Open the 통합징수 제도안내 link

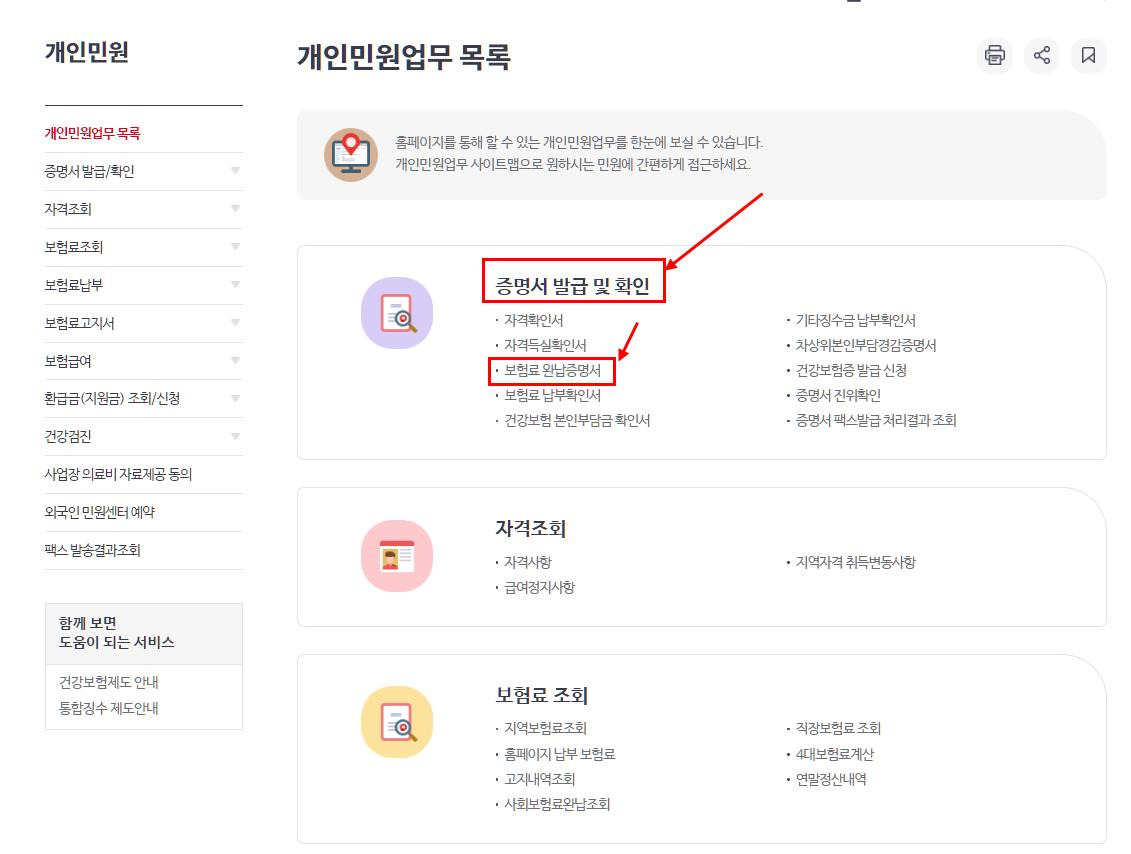pyautogui.click(x=108, y=708)
